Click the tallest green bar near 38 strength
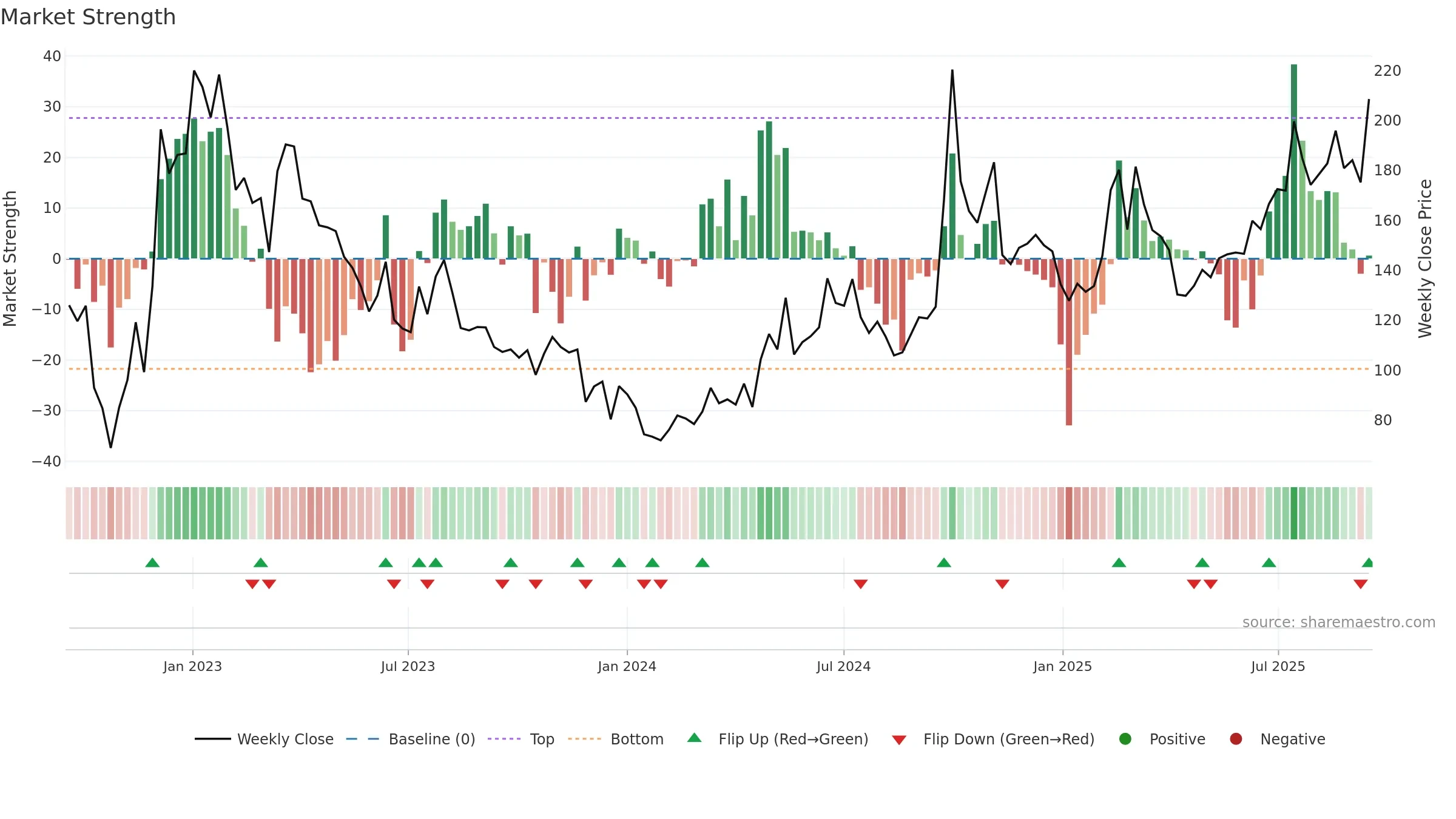This screenshot has height=819, width=1456. click(x=1294, y=161)
